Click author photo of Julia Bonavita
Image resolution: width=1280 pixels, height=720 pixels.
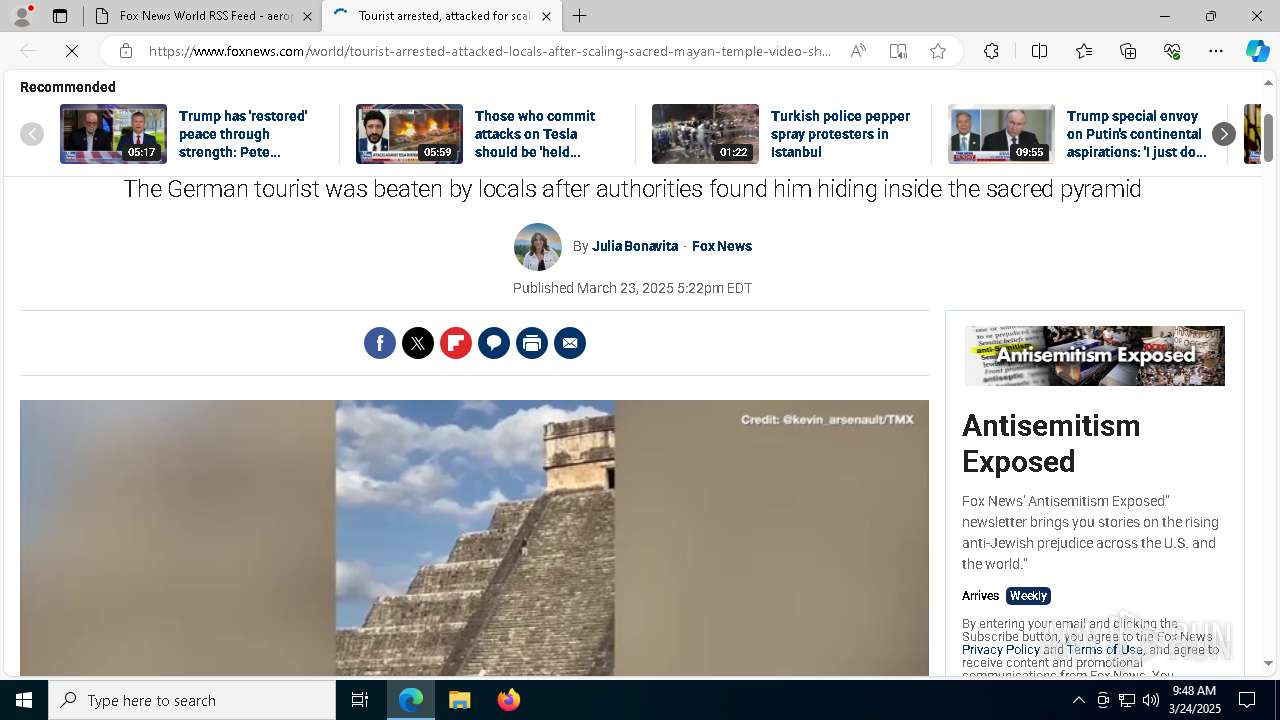(538, 247)
